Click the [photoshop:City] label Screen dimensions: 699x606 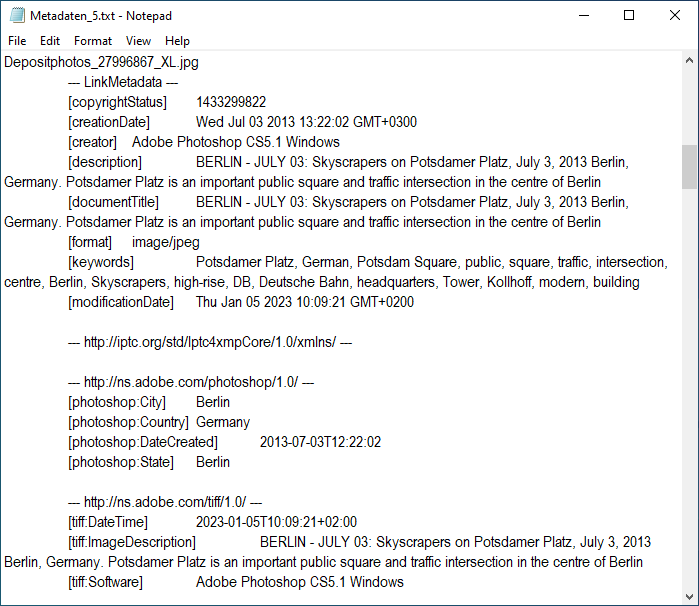(117, 402)
